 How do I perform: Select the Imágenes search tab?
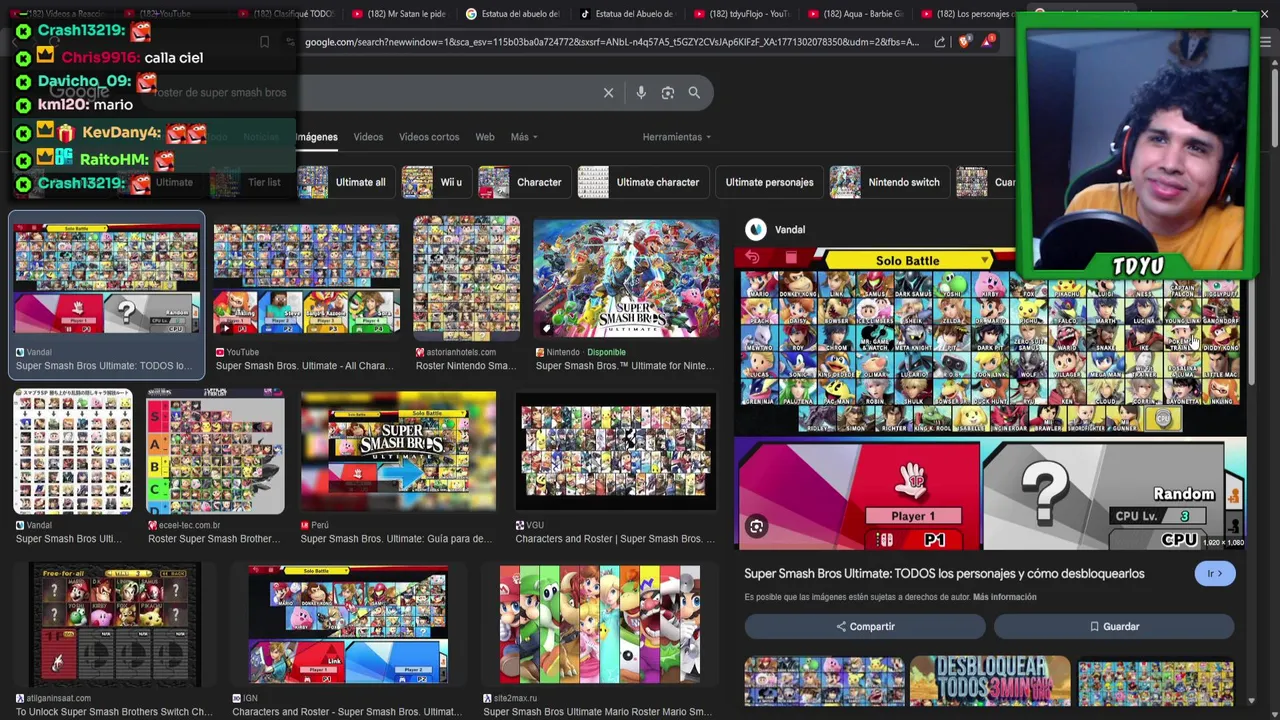click(x=316, y=137)
